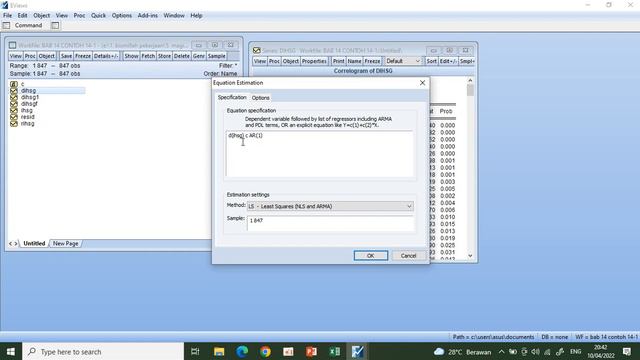Open PowerPoint from taskbar
This screenshot has width=640, height=360.
click(311, 351)
